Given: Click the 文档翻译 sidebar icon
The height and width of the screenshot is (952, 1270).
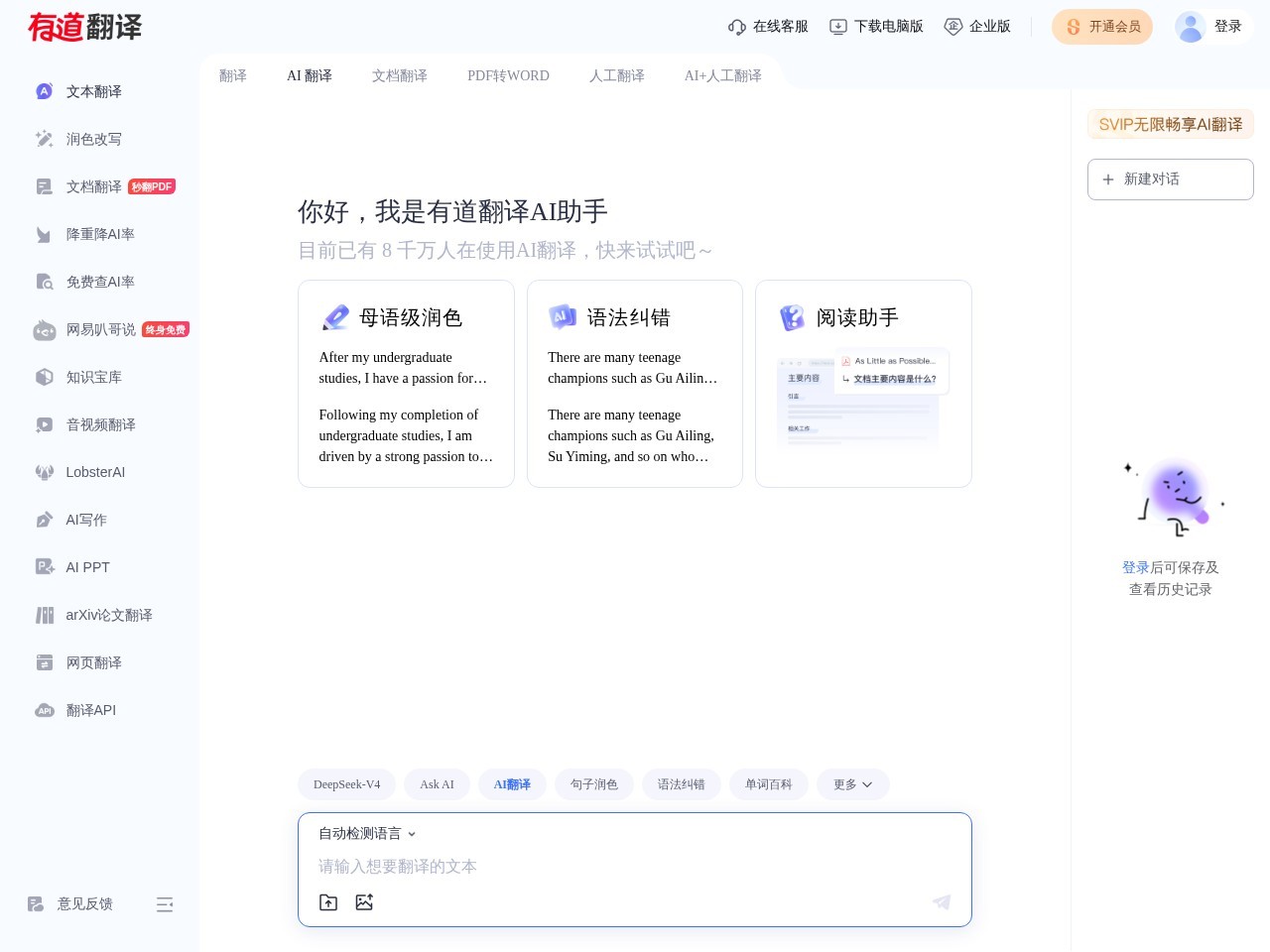Looking at the screenshot, I should tap(44, 186).
